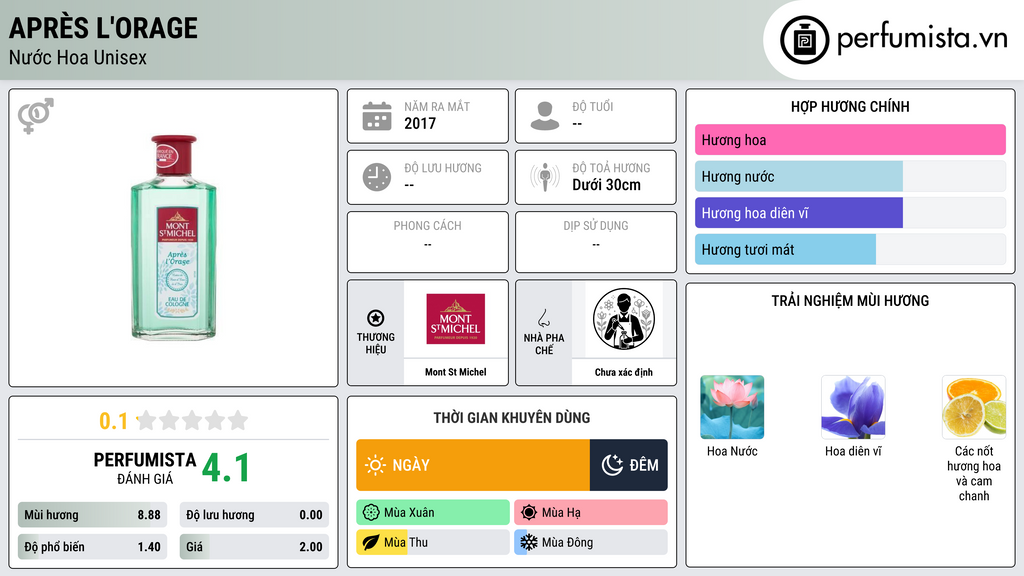The width and height of the screenshot is (1024, 576).
Task: Click the perfumista.vn bottle logo icon
Action: coord(804,40)
